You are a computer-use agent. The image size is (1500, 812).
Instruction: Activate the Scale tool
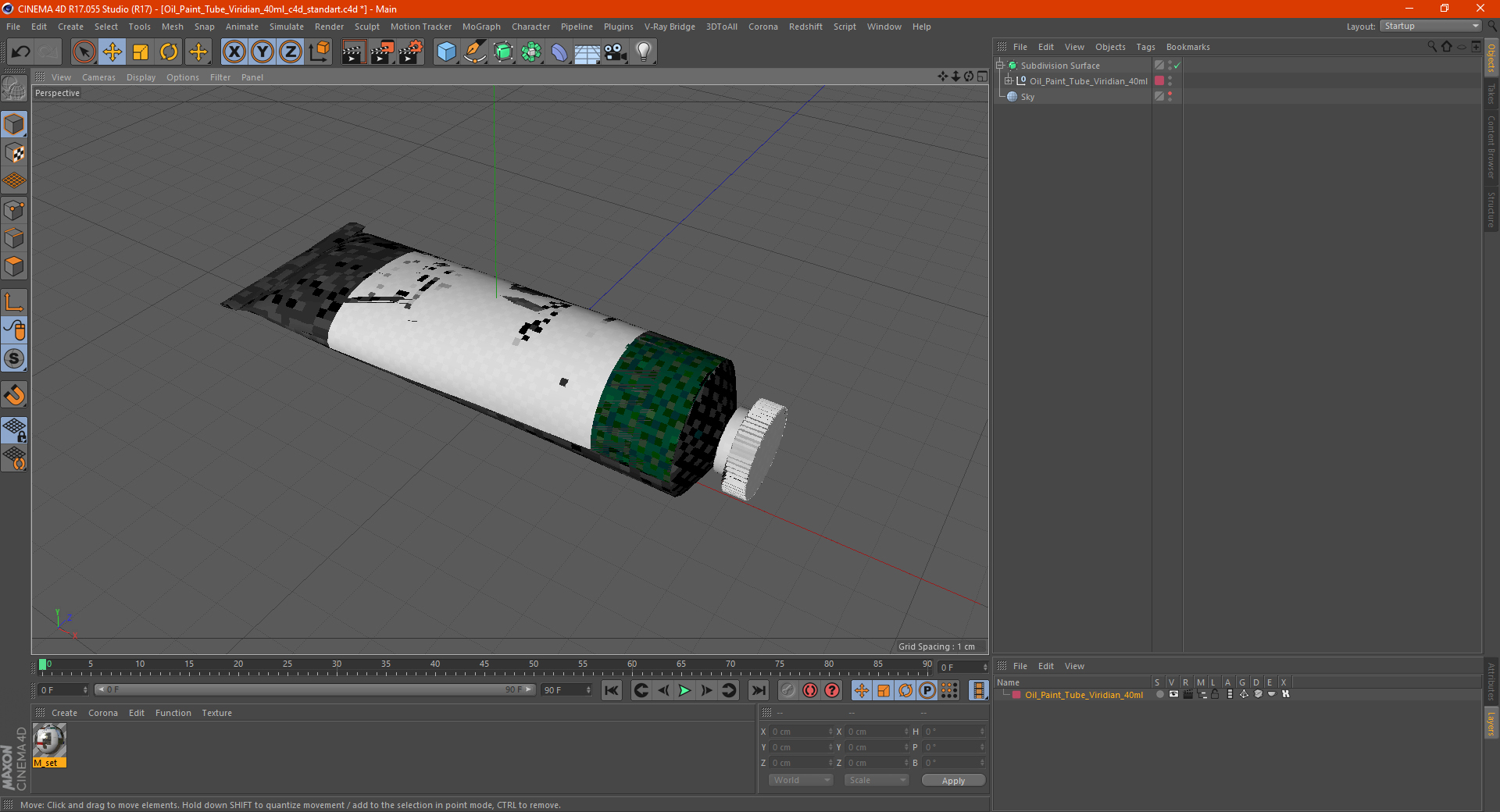(141, 52)
